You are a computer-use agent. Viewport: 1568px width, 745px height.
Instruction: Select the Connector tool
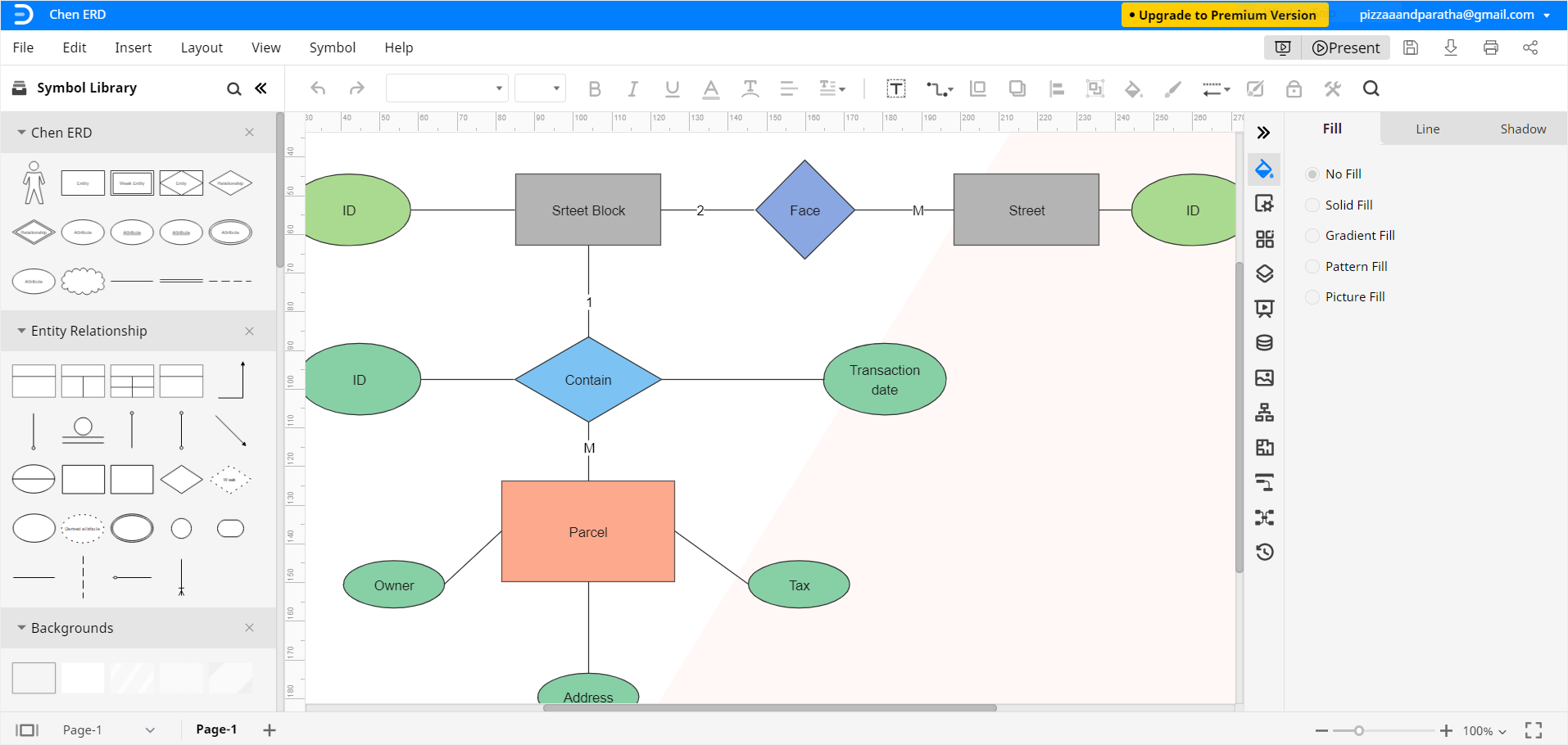[936, 88]
